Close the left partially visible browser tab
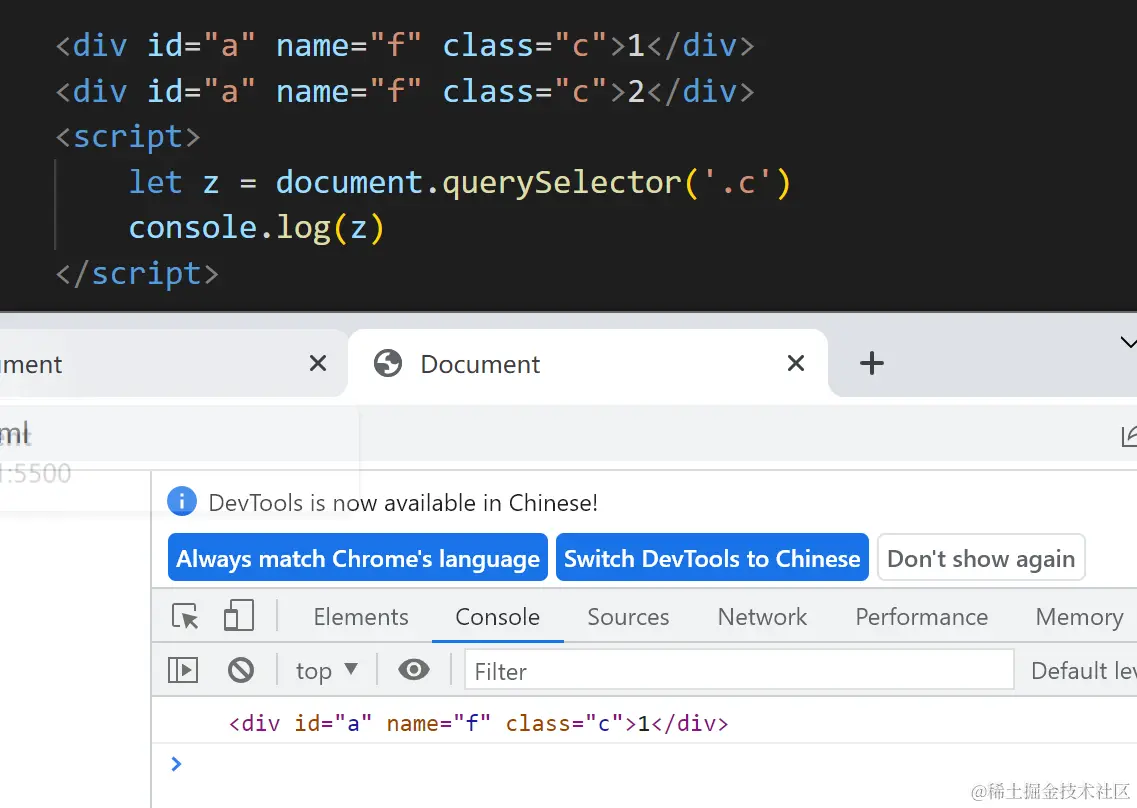The image size is (1137, 808). click(x=318, y=363)
